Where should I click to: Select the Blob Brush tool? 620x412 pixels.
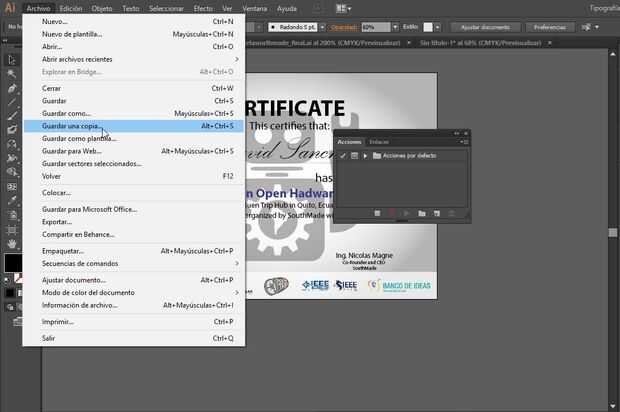(11, 130)
